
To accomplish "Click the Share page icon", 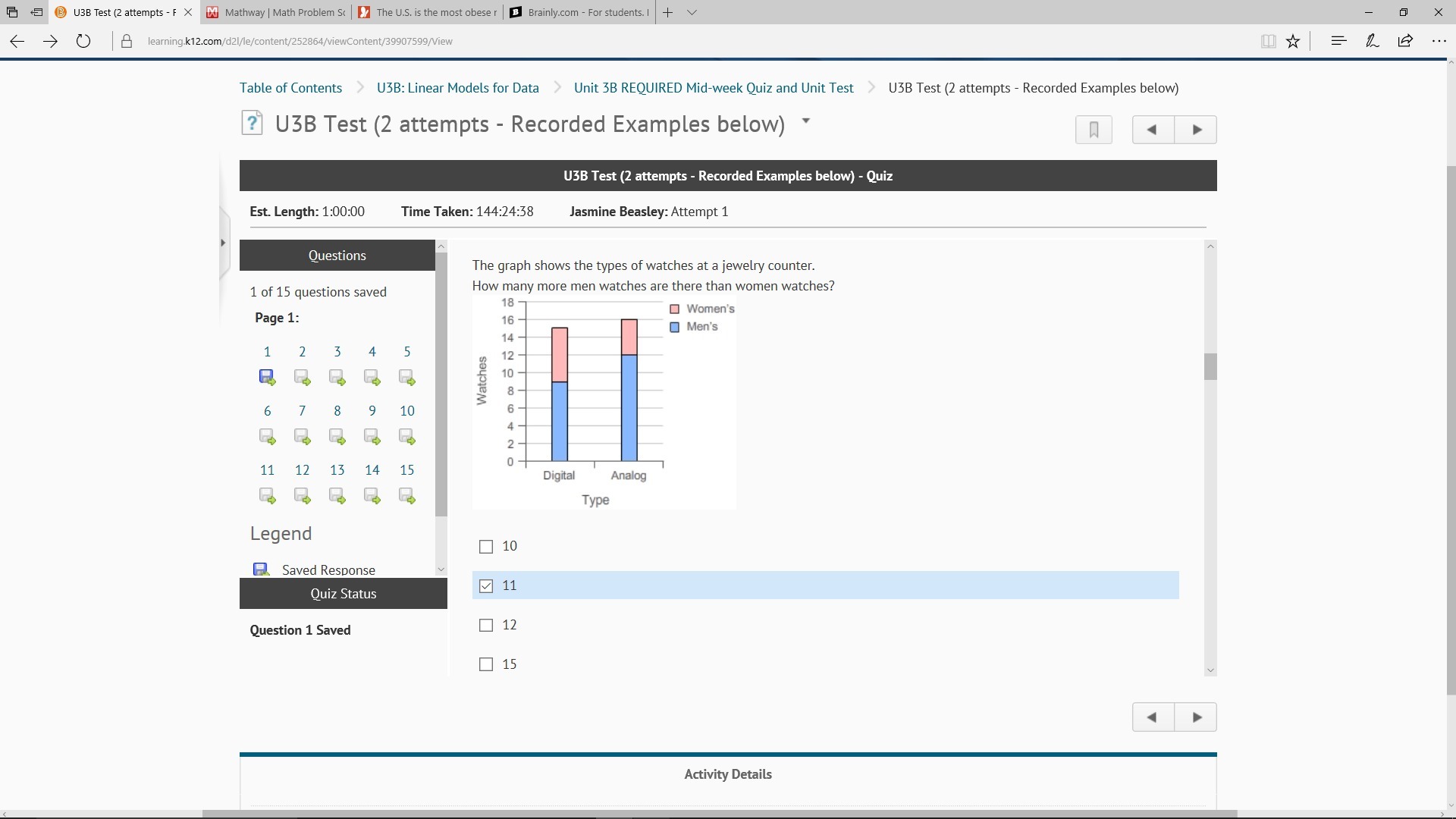I will tap(1405, 41).
